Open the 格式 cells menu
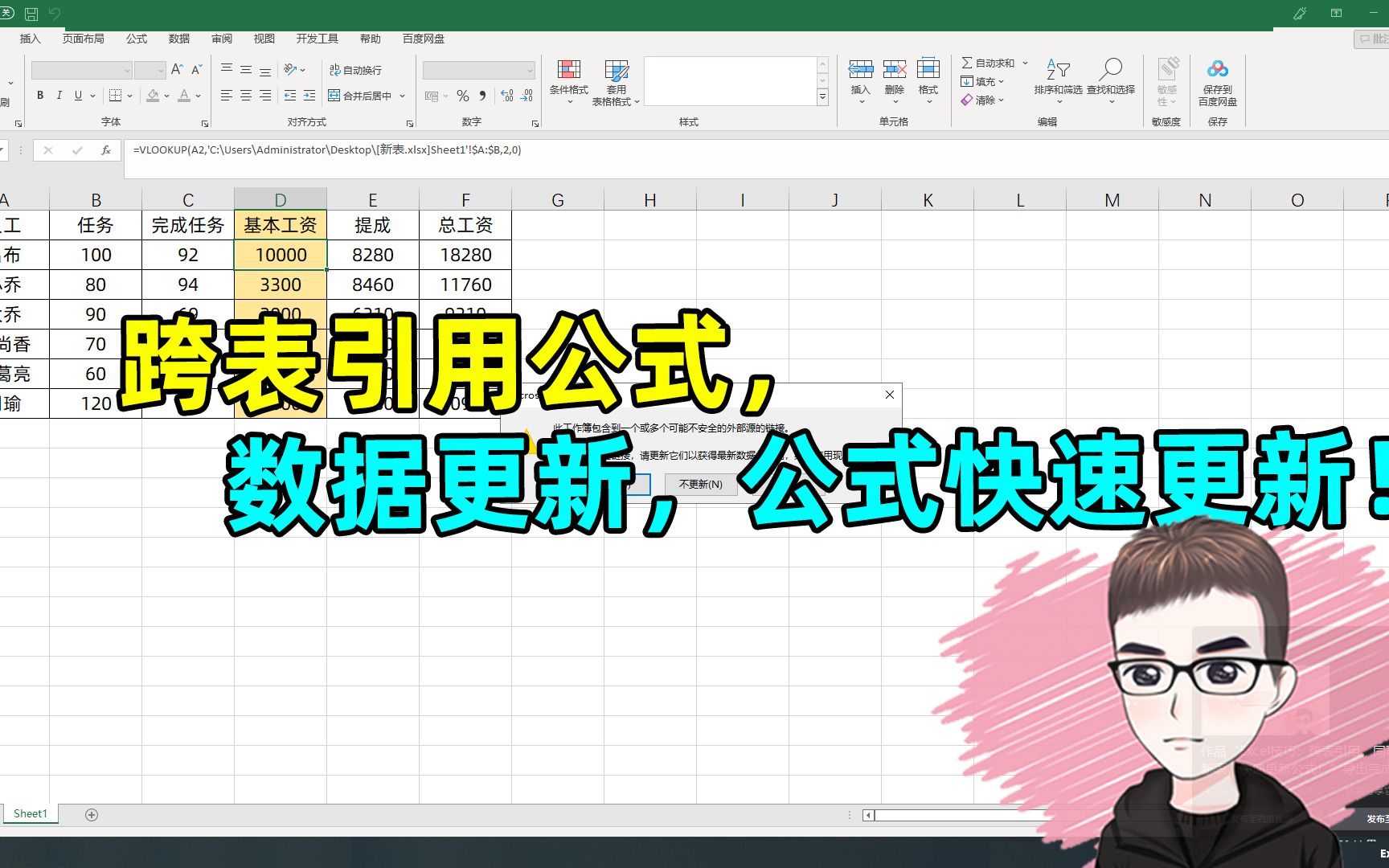Image resolution: width=1389 pixels, height=868 pixels. [928, 81]
